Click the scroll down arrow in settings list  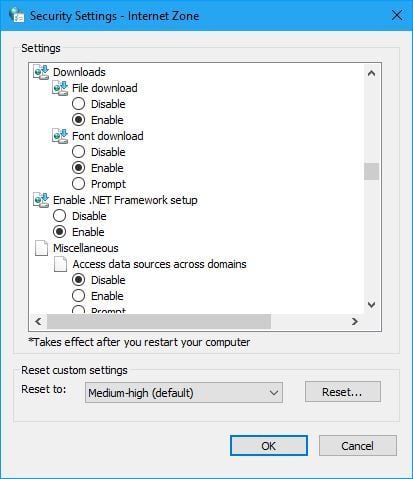[x=371, y=304]
